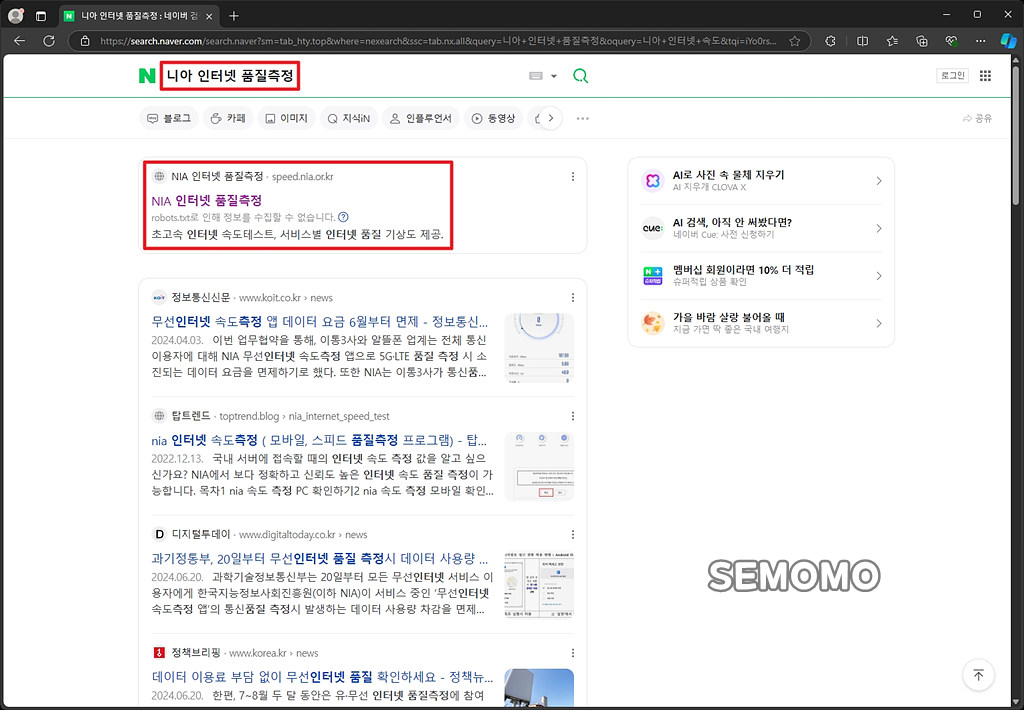Open 데이터 이용료 부담 없이 article link
1024x710 pixels.
point(322,677)
